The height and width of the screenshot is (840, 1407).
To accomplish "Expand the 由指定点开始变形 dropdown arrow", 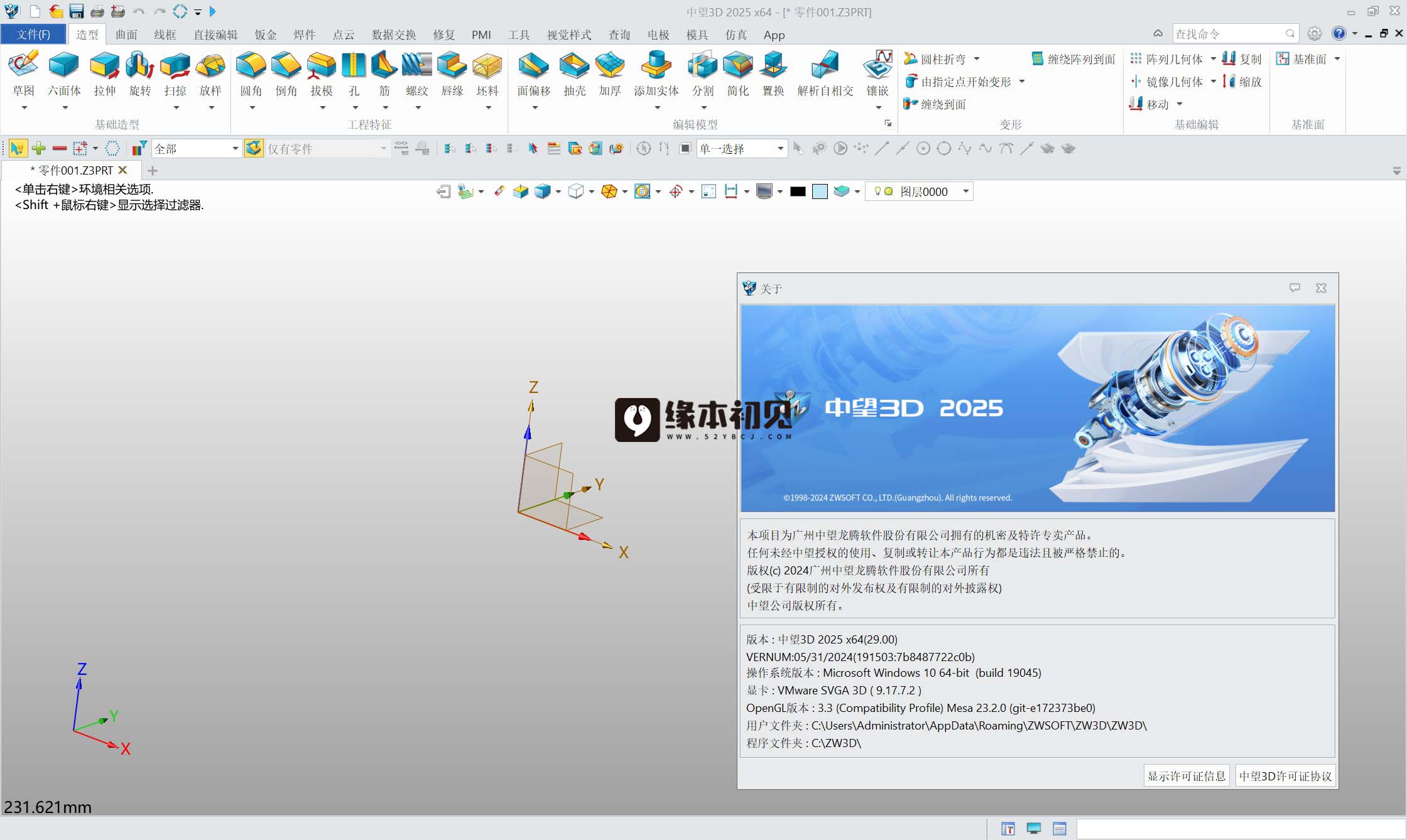I will [x=1022, y=82].
